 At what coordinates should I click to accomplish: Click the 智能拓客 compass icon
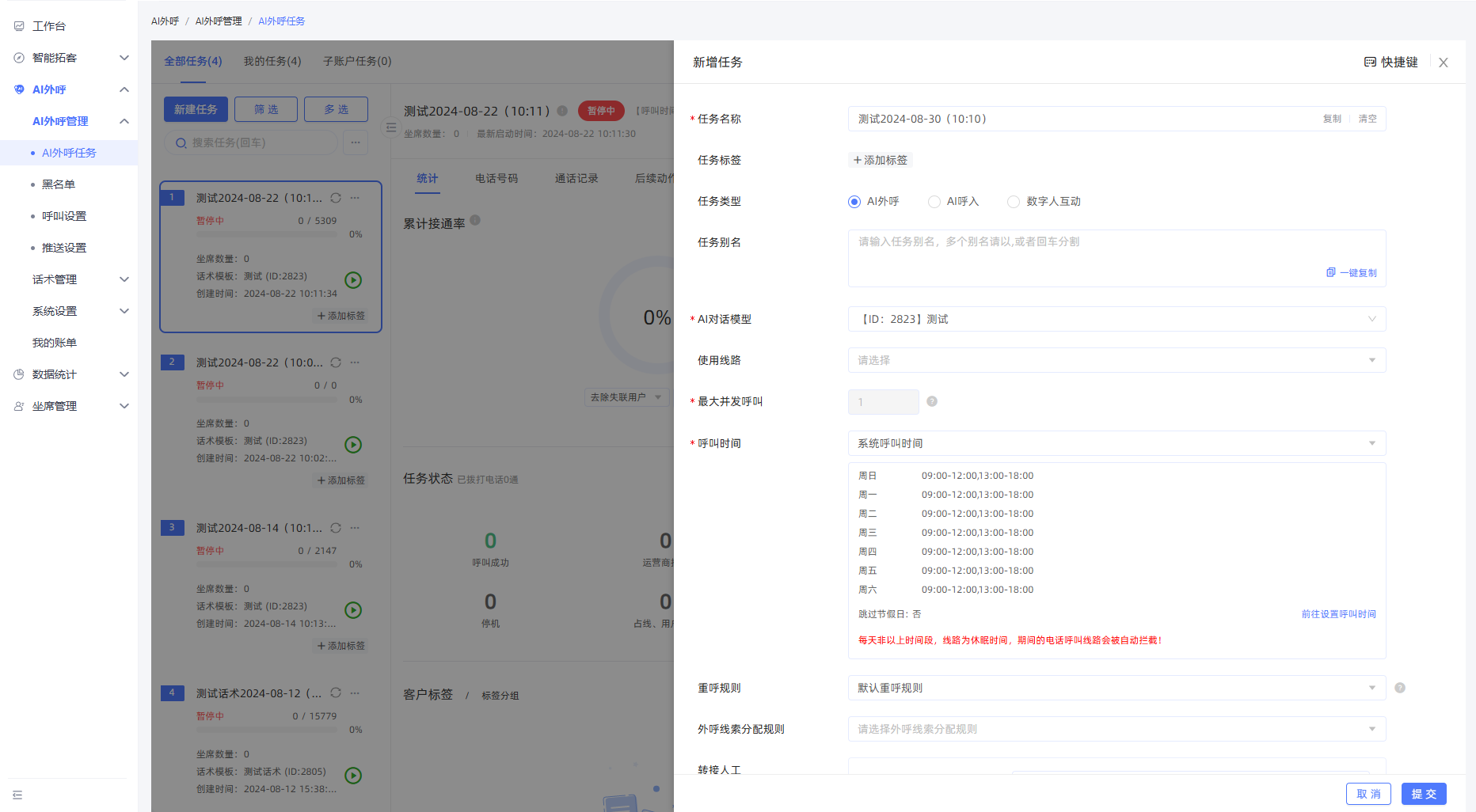[19, 58]
